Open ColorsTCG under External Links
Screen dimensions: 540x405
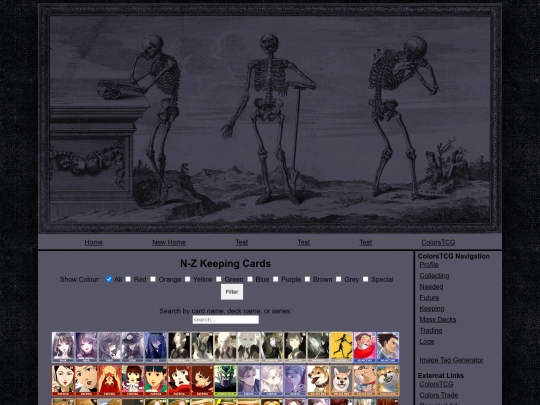(436, 384)
